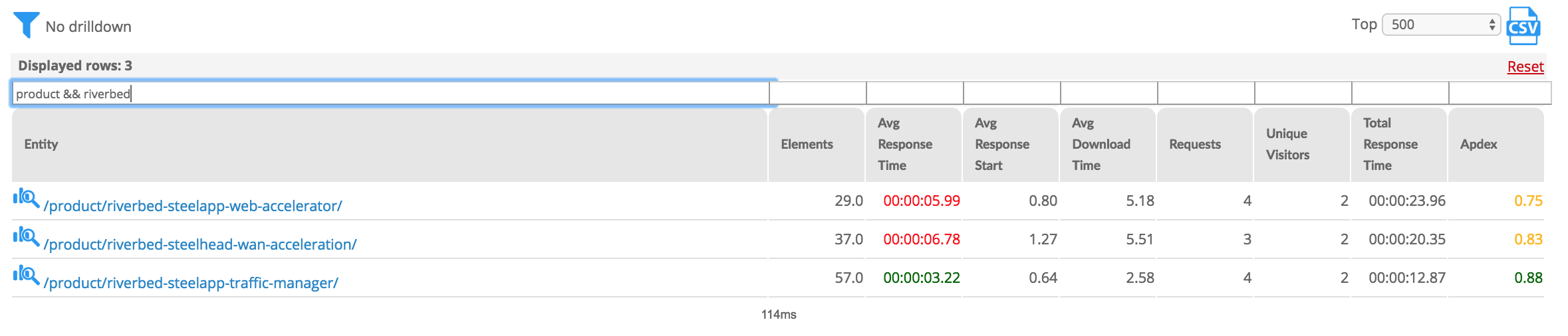
Task: Open the Top 500 rows dropdown
Action: pyautogui.click(x=1441, y=25)
